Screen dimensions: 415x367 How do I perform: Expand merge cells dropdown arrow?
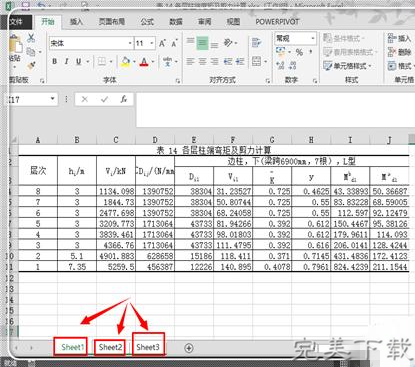pyautogui.click(x=266, y=62)
